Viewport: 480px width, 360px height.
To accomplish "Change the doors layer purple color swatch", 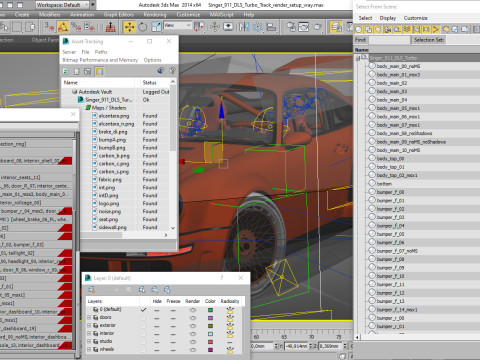I will [x=210, y=318].
